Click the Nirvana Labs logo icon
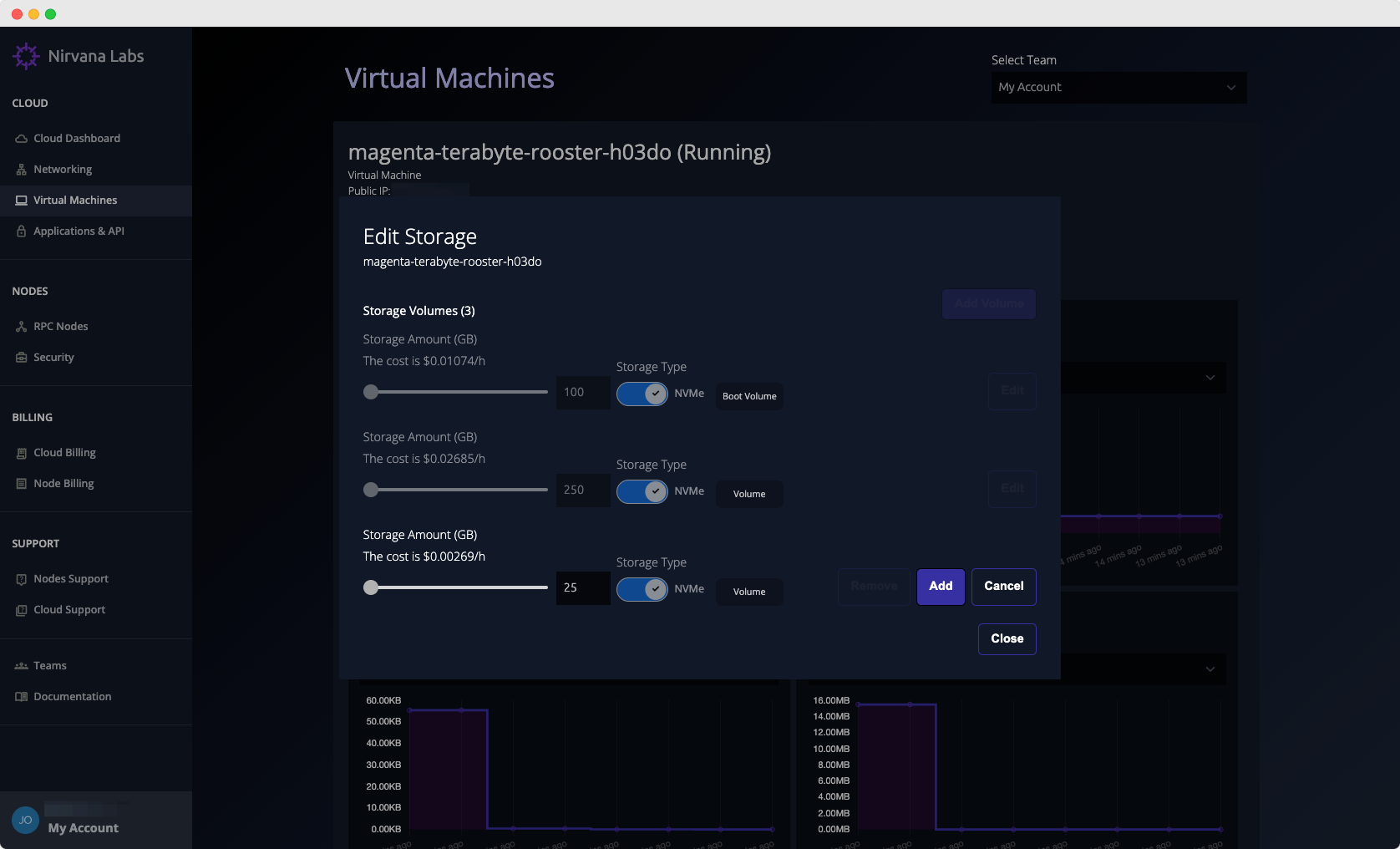 26,56
